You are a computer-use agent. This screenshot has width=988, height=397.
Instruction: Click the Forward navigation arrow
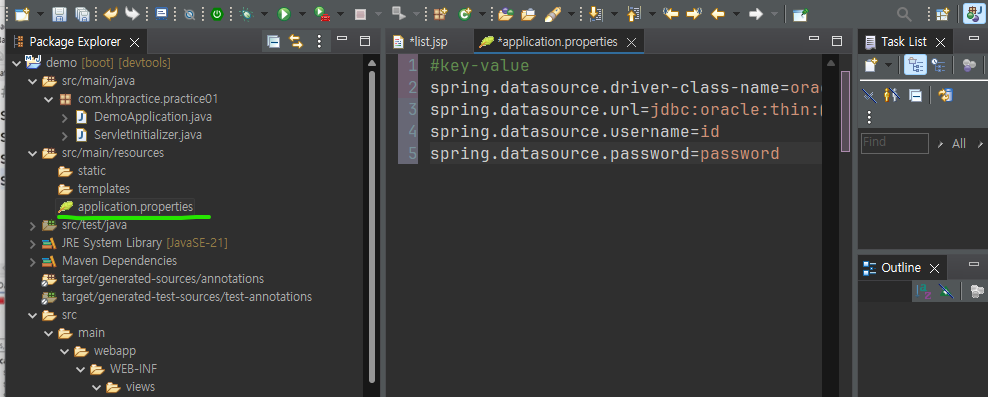pos(756,14)
